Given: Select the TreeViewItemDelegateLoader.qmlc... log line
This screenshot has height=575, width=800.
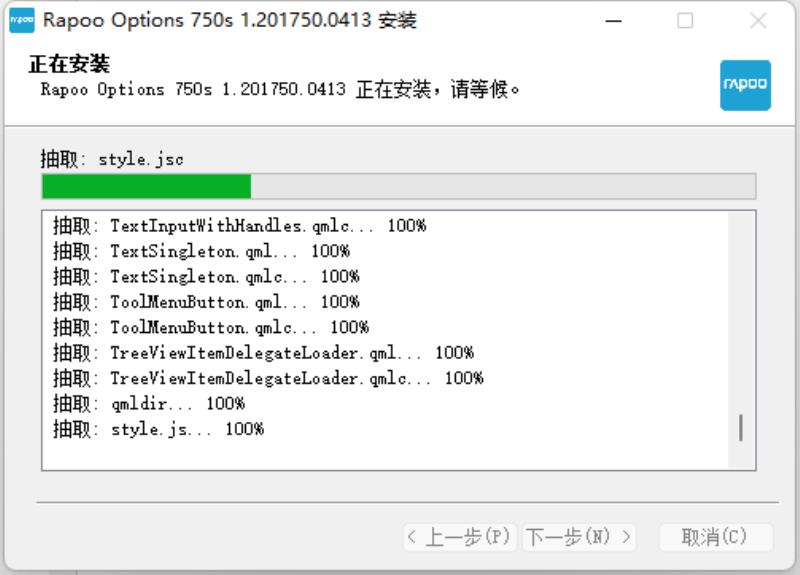Looking at the screenshot, I should tap(268, 378).
